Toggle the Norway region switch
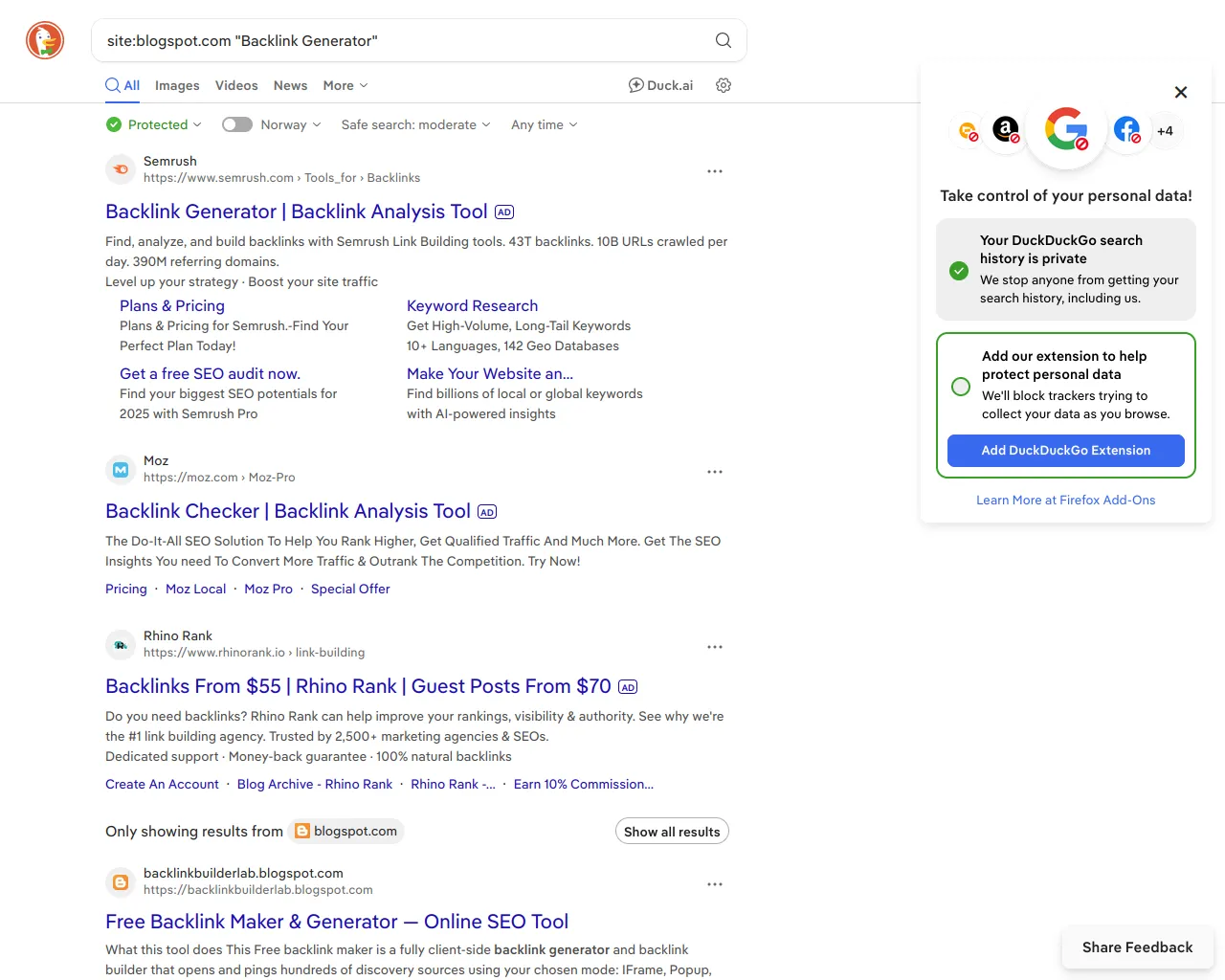The height and width of the screenshot is (980, 1225). [237, 124]
